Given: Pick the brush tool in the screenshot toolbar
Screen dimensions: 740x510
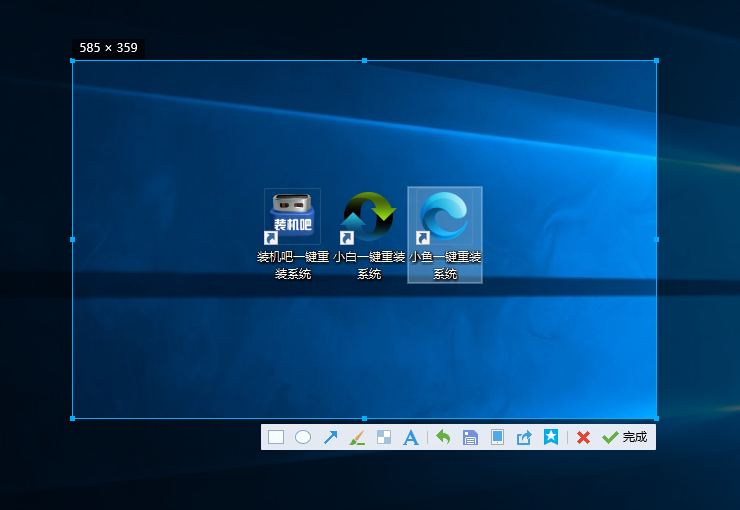Looking at the screenshot, I should pos(357,437).
